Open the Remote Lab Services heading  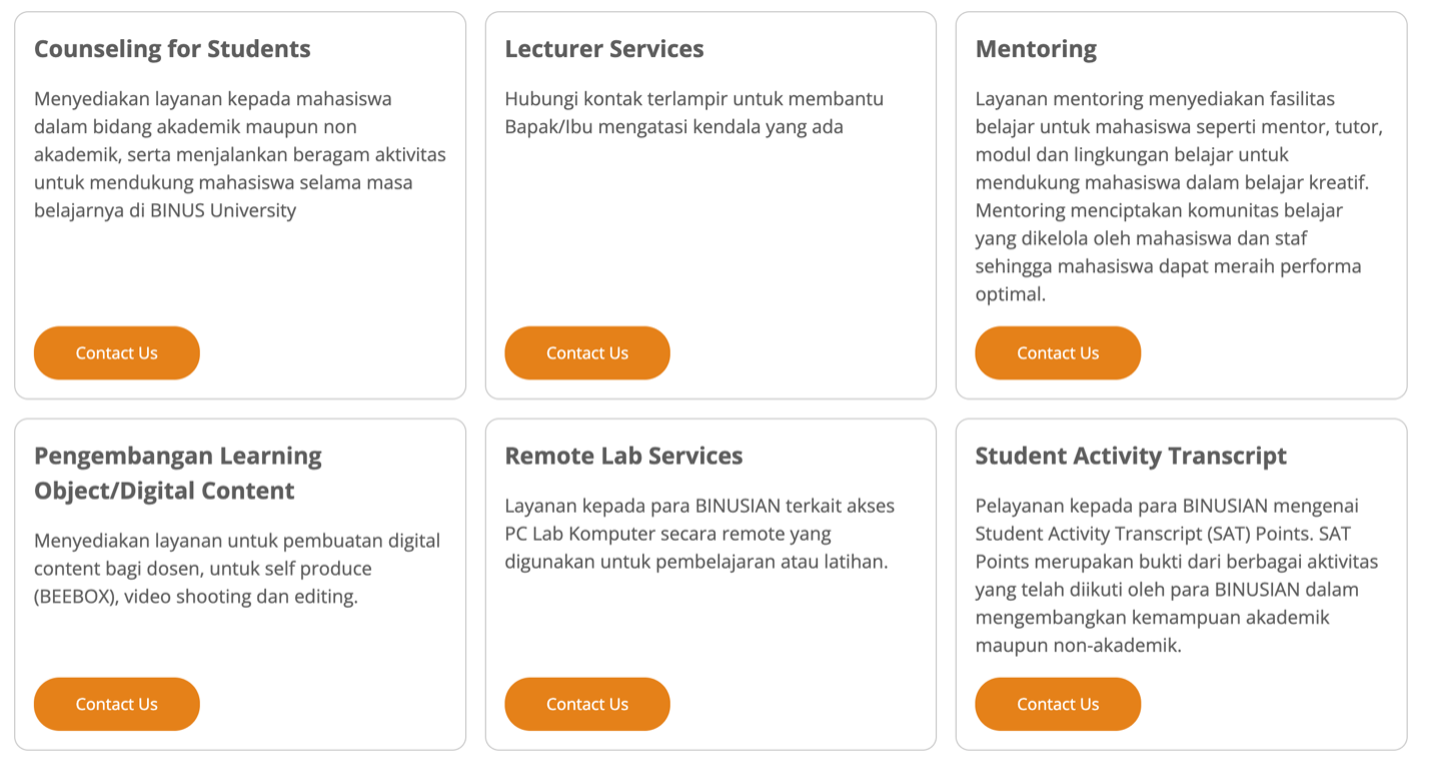coord(623,455)
